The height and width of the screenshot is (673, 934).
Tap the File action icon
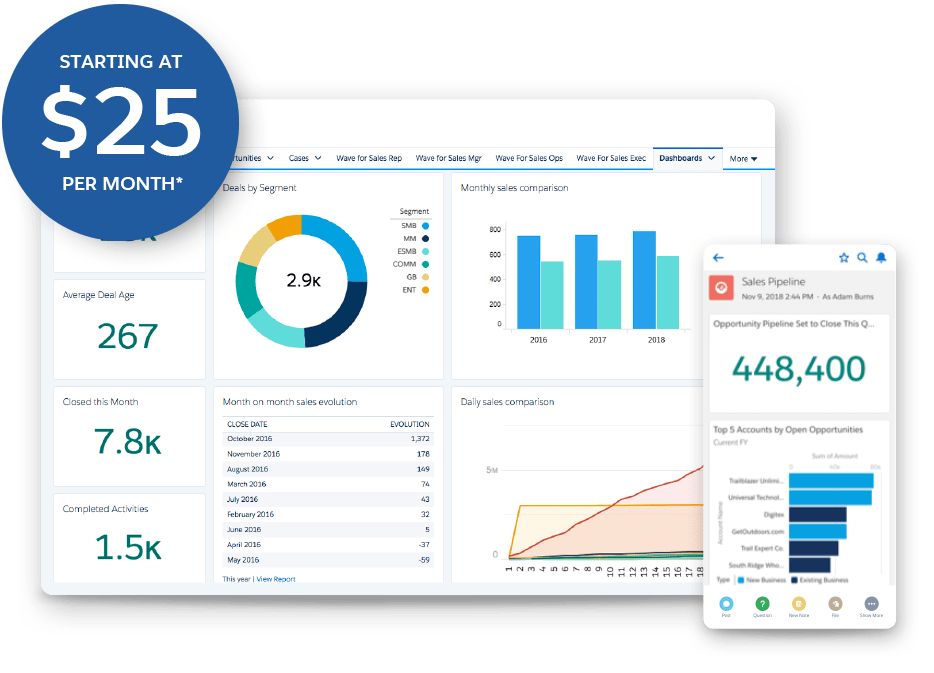click(835, 603)
